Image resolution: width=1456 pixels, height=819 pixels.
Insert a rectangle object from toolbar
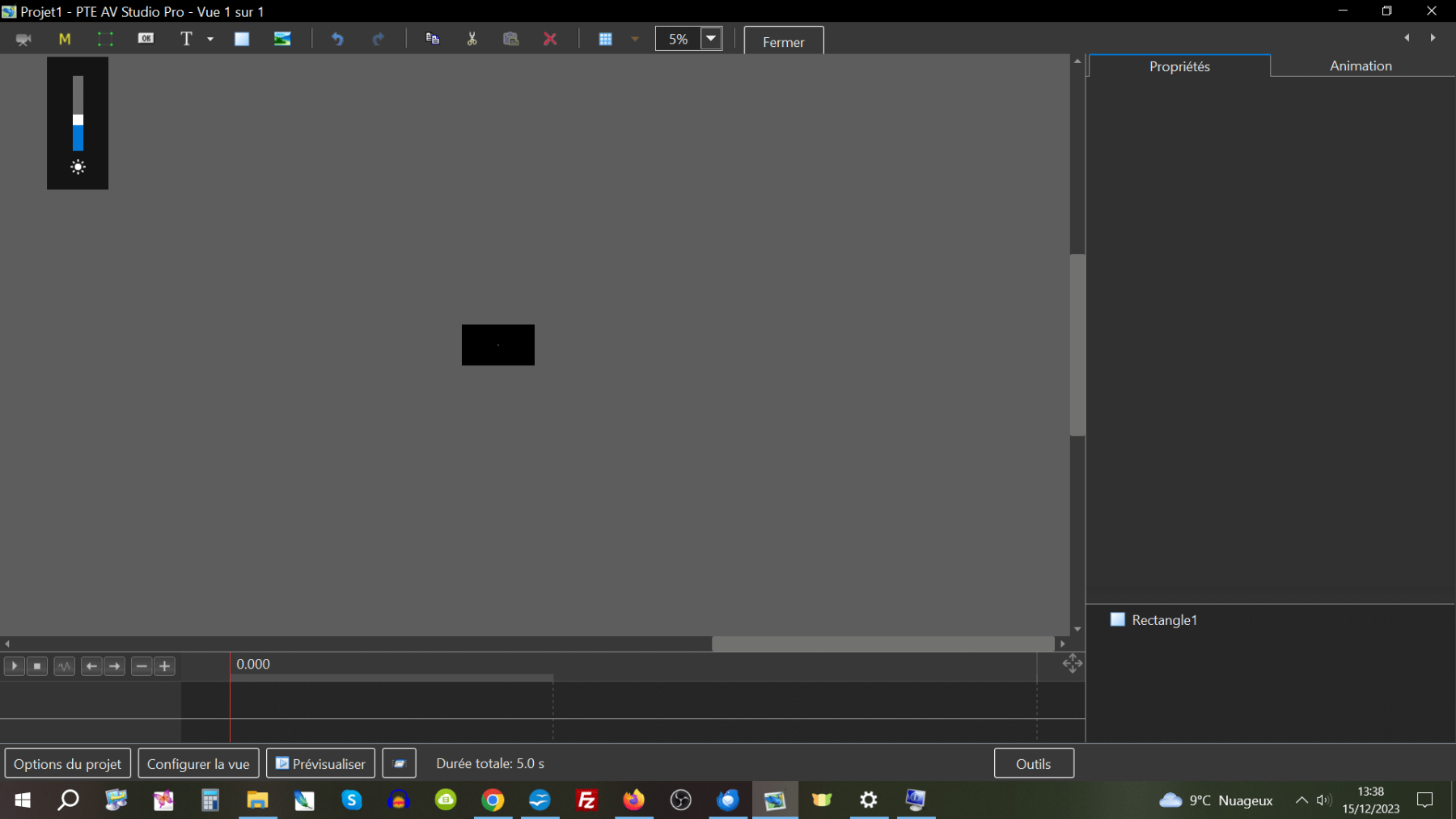click(x=242, y=39)
